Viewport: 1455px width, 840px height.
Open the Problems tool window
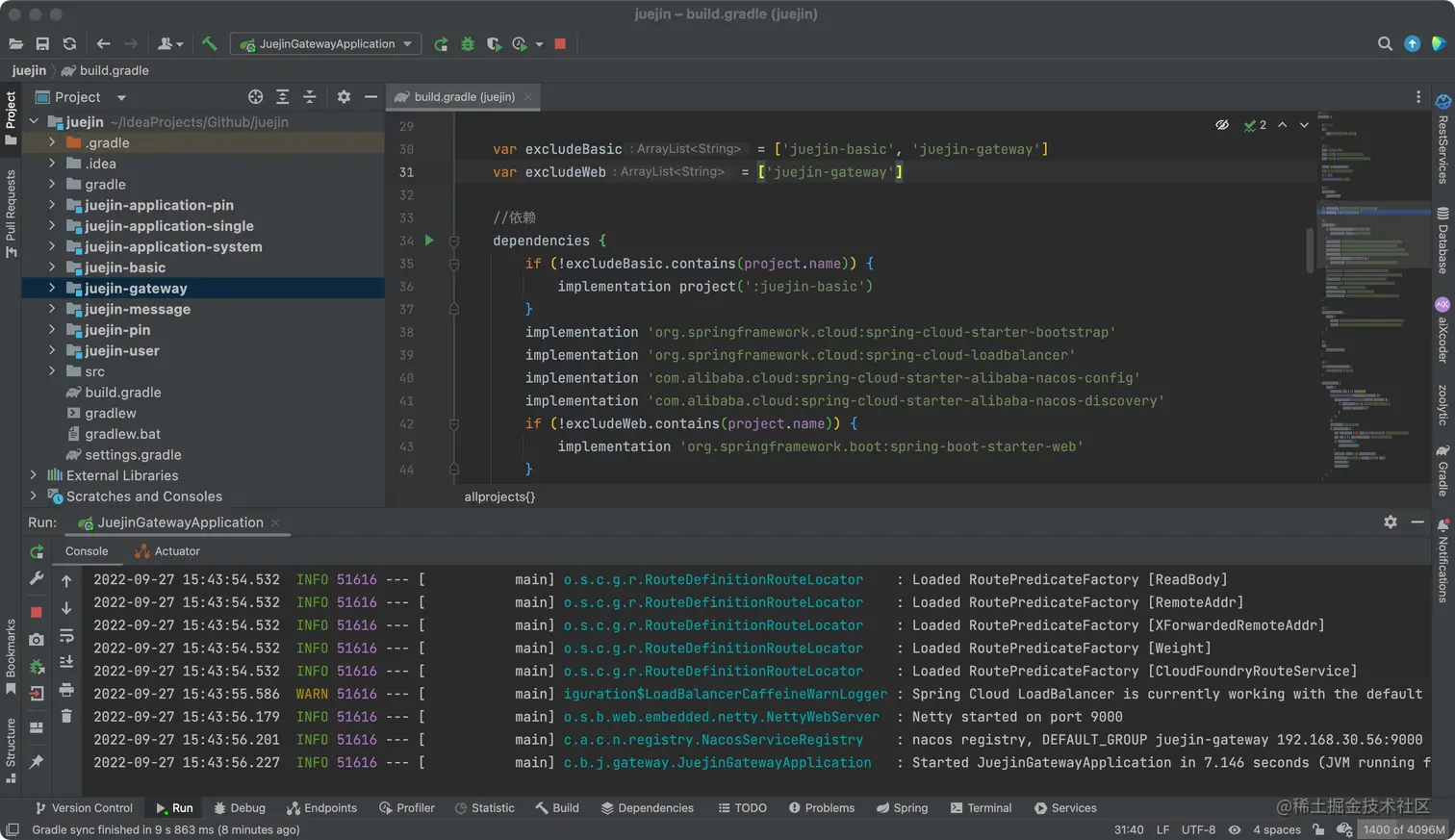point(822,808)
